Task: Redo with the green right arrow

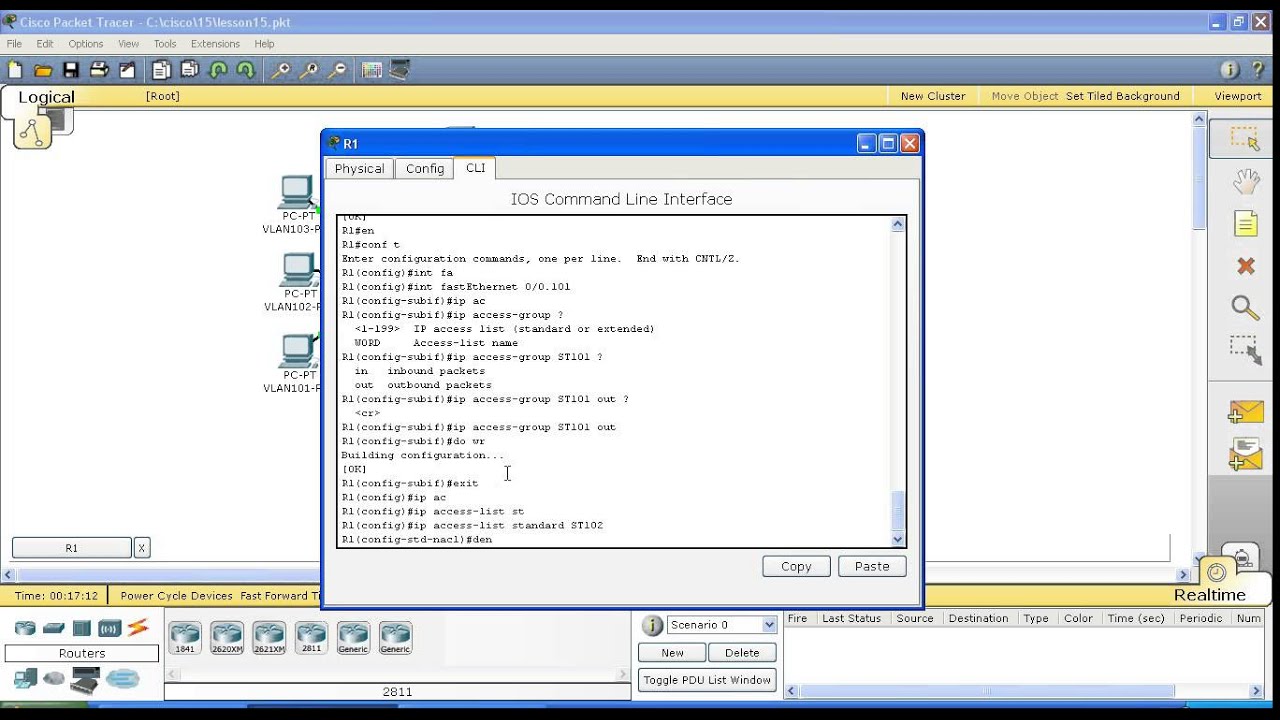Action: tap(245, 70)
